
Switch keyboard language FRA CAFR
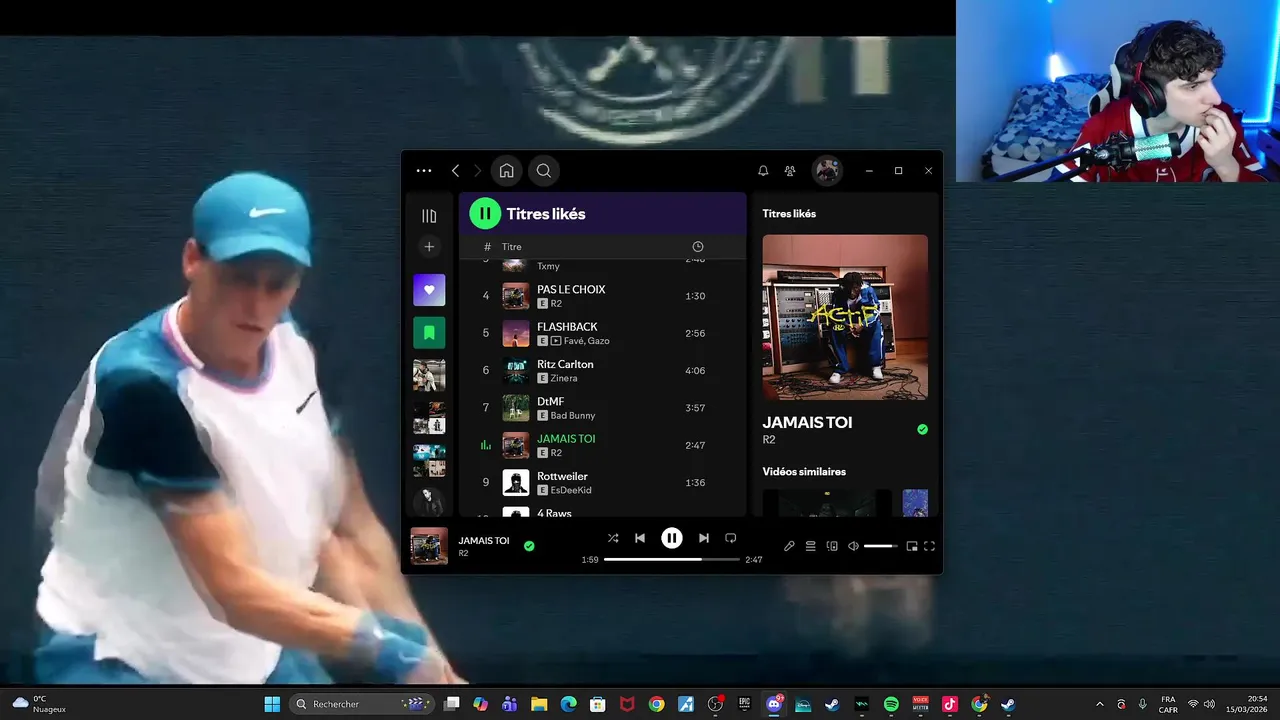[1168, 704]
